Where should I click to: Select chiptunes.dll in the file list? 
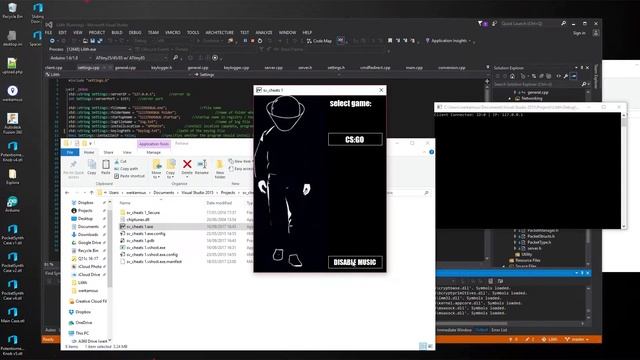tap(134, 220)
